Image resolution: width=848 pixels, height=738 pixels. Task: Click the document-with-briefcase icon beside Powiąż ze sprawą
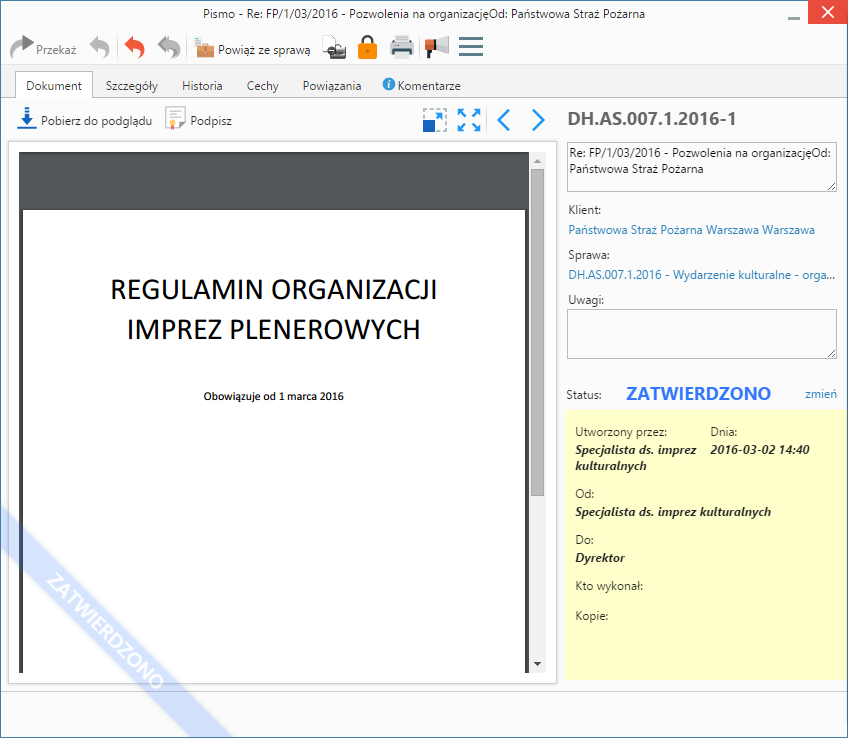click(x=335, y=48)
